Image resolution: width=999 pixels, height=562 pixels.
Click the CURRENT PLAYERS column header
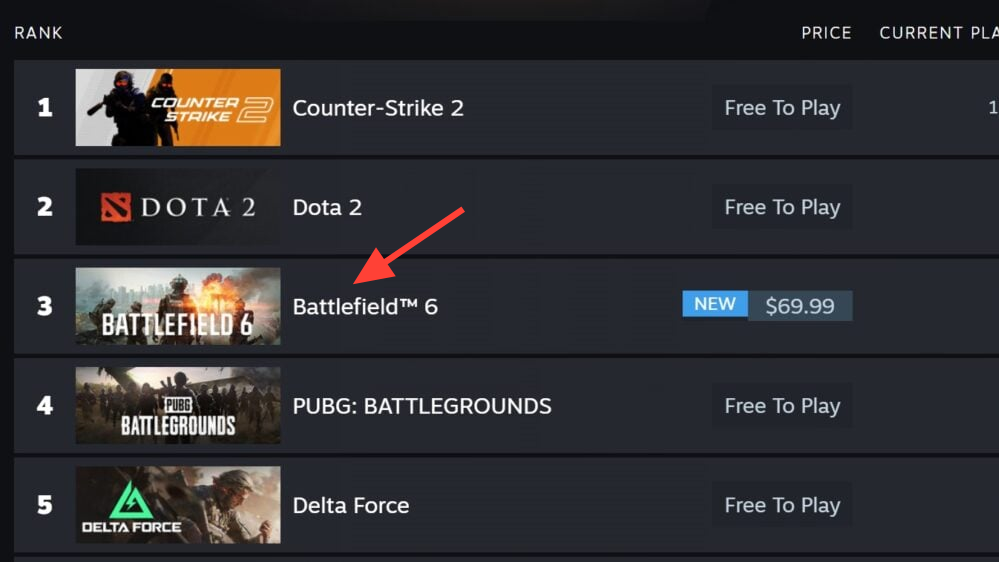coord(938,33)
